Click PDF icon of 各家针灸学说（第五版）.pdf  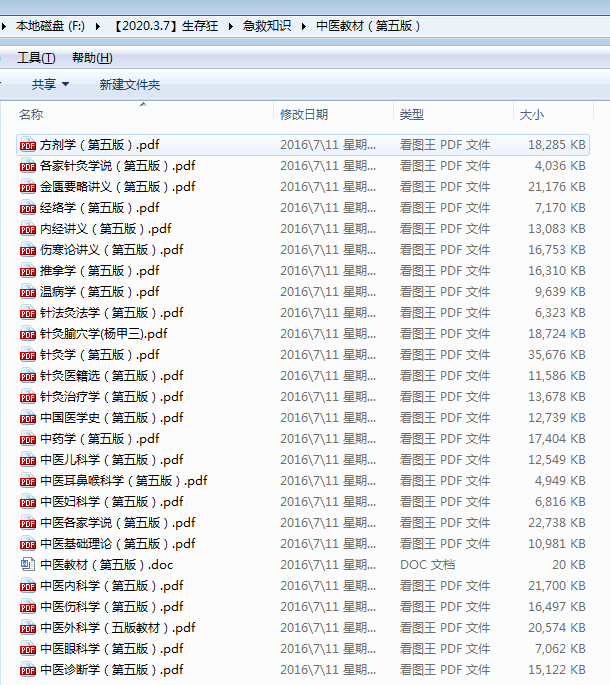(28, 166)
